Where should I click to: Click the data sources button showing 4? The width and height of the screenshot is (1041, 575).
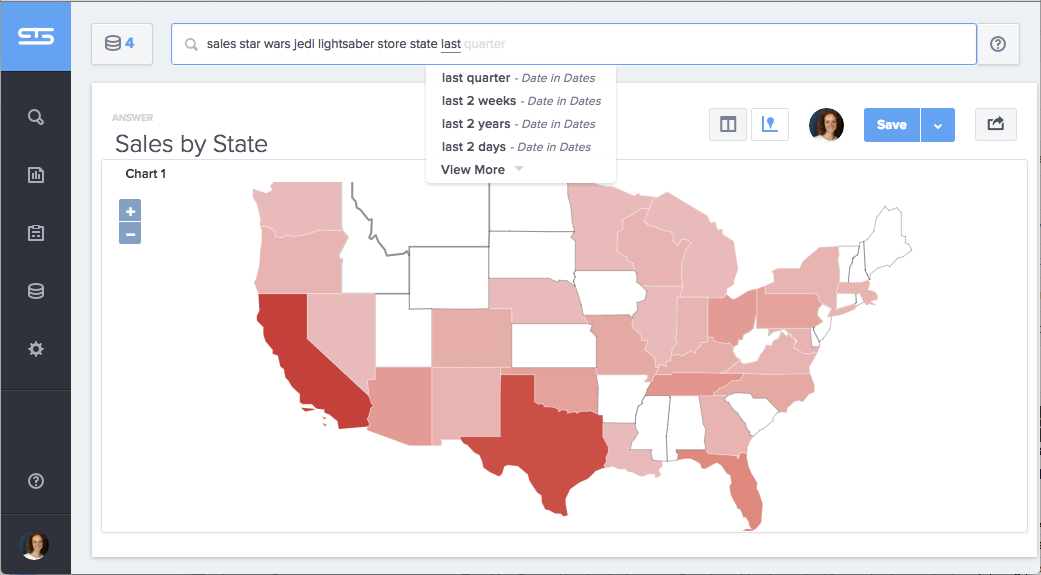click(122, 44)
